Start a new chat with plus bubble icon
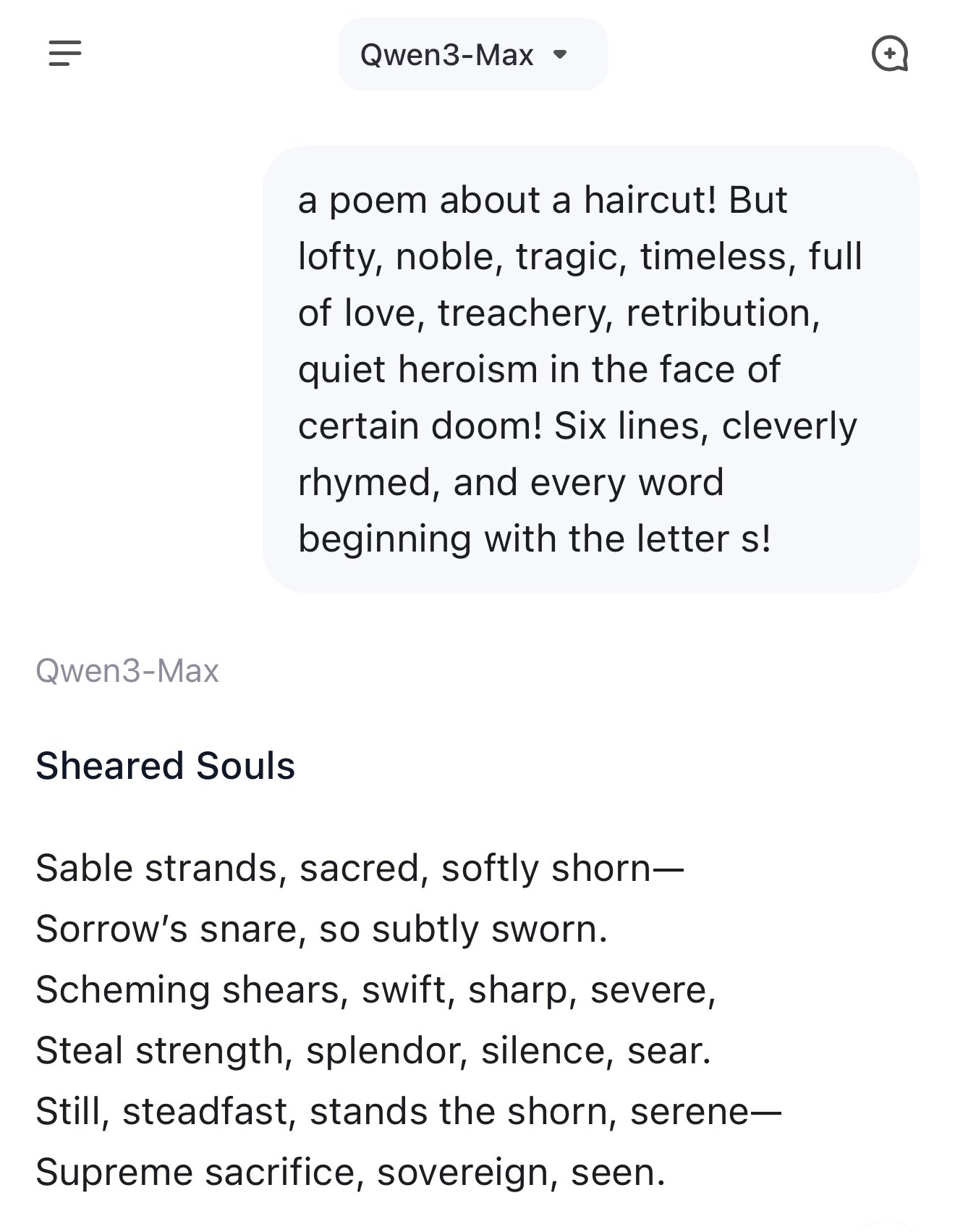The height and width of the screenshot is (1232, 955). click(890, 54)
